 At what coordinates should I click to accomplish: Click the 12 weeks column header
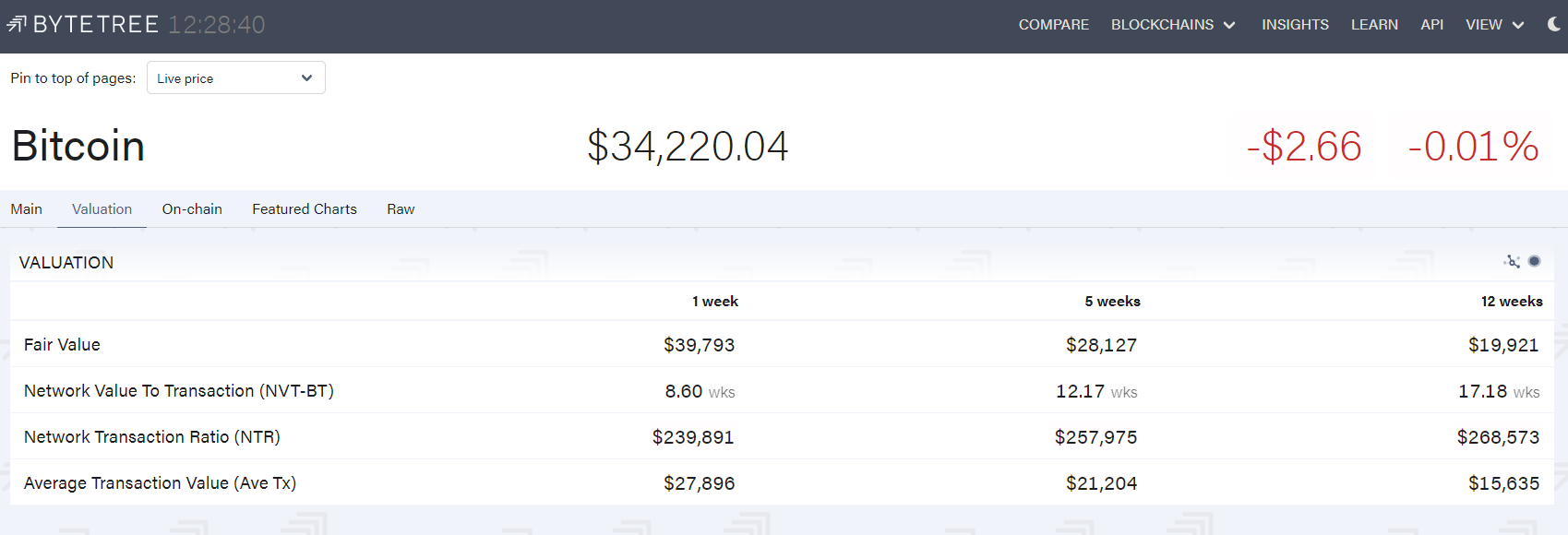coord(1512,302)
